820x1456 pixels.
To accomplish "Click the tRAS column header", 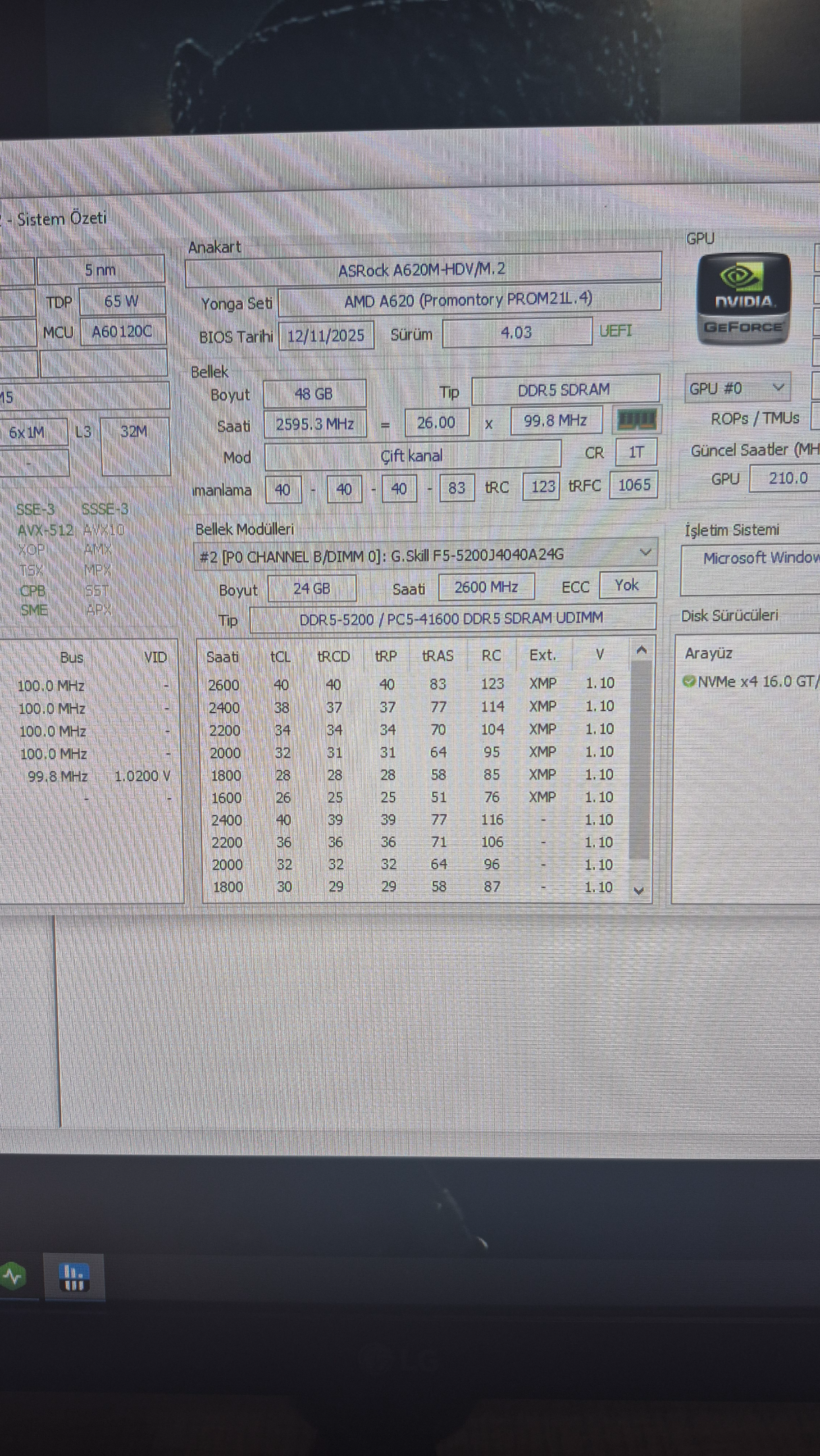I will 438,655.
